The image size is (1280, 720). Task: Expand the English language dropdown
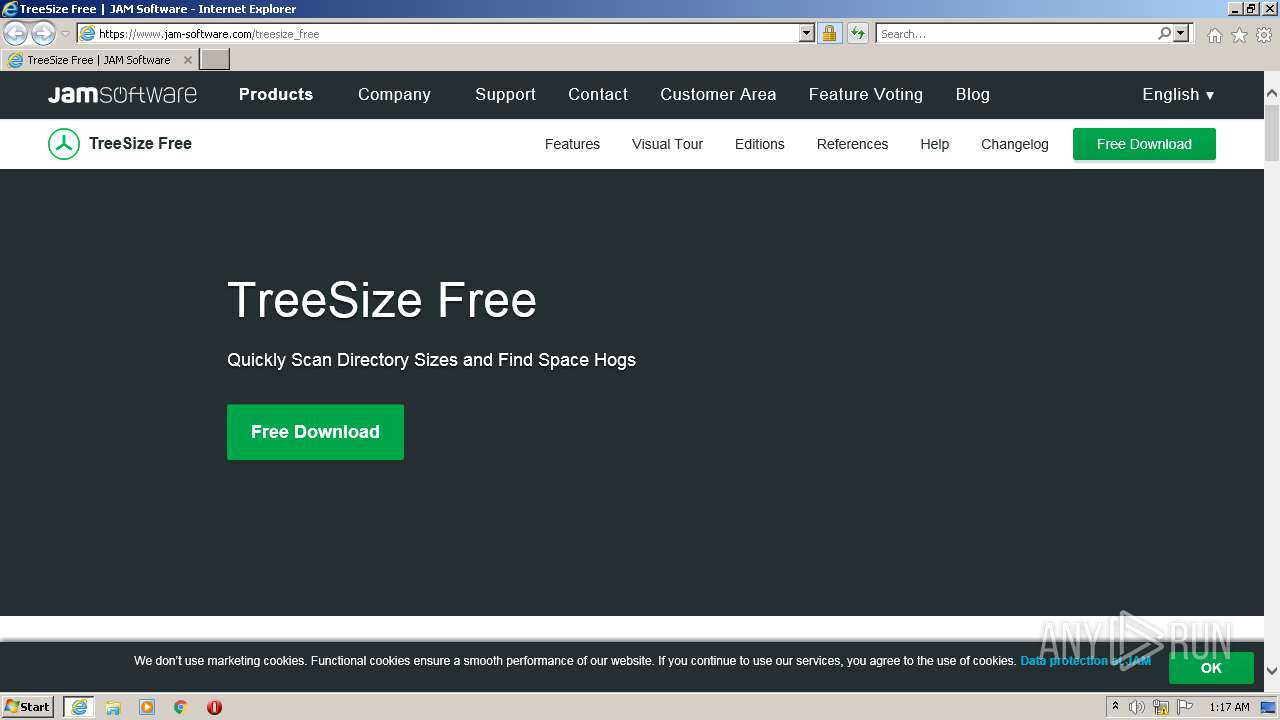tap(1178, 94)
